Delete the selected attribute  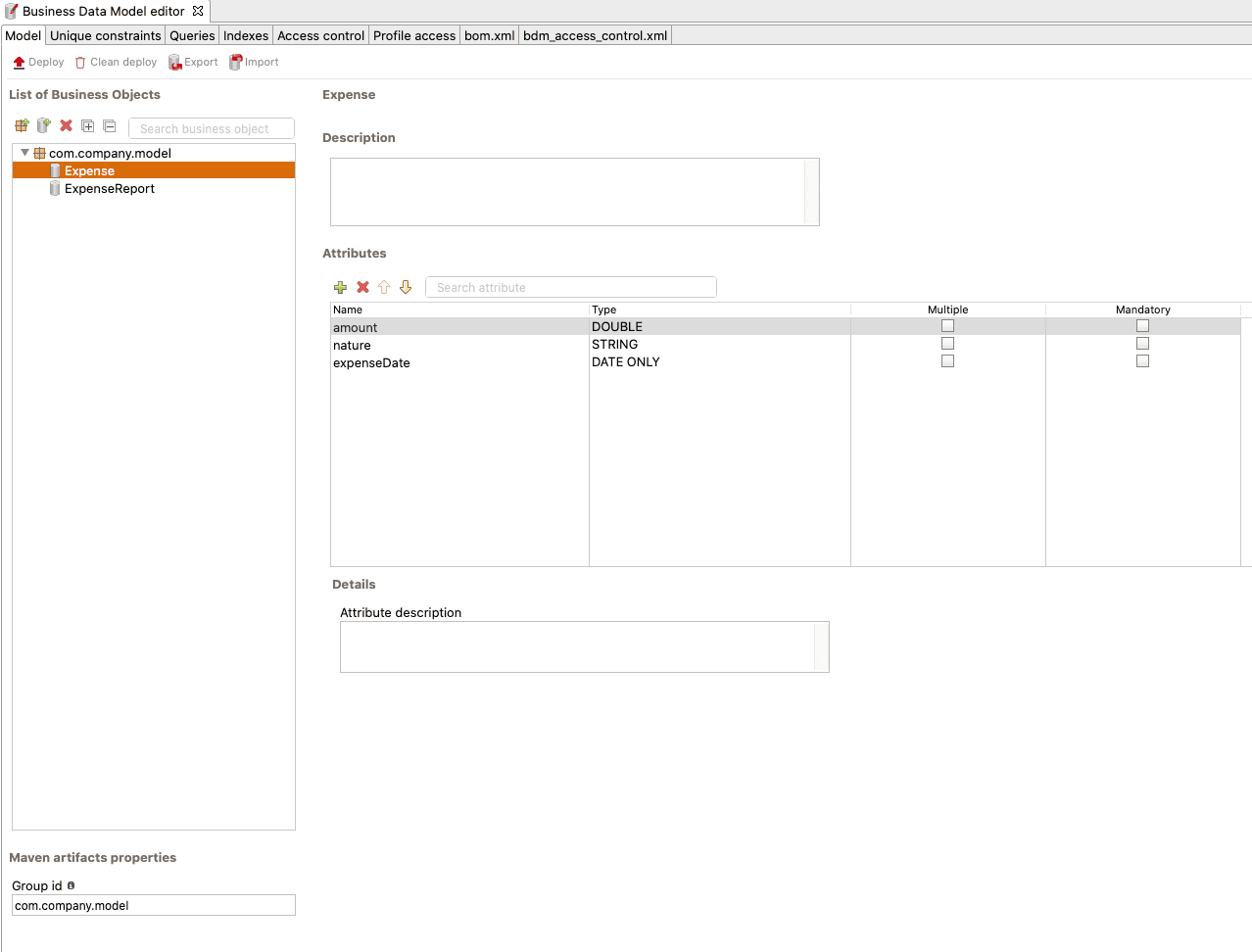tap(361, 287)
